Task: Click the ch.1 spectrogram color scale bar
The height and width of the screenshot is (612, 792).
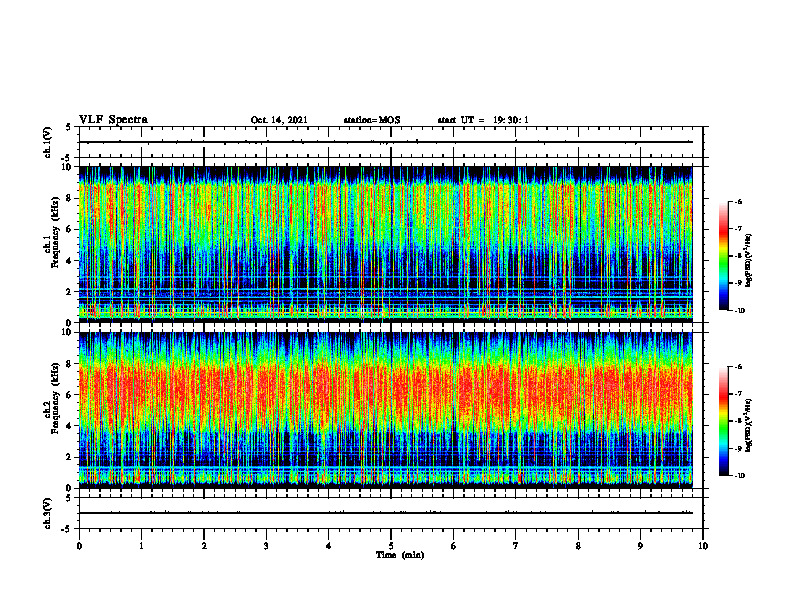Action: click(724, 256)
